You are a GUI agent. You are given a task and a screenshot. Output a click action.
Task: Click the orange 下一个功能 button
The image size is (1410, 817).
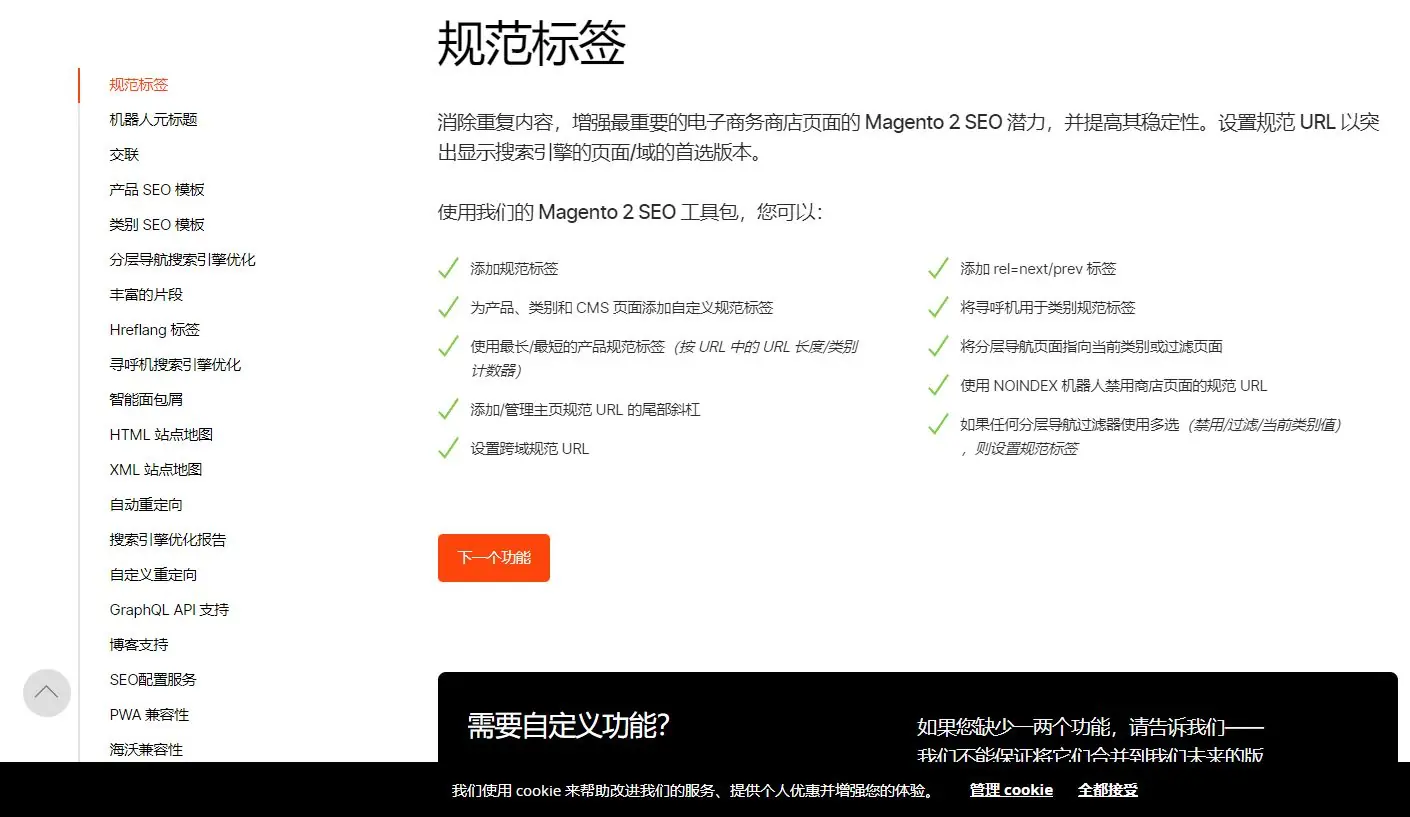point(494,558)
